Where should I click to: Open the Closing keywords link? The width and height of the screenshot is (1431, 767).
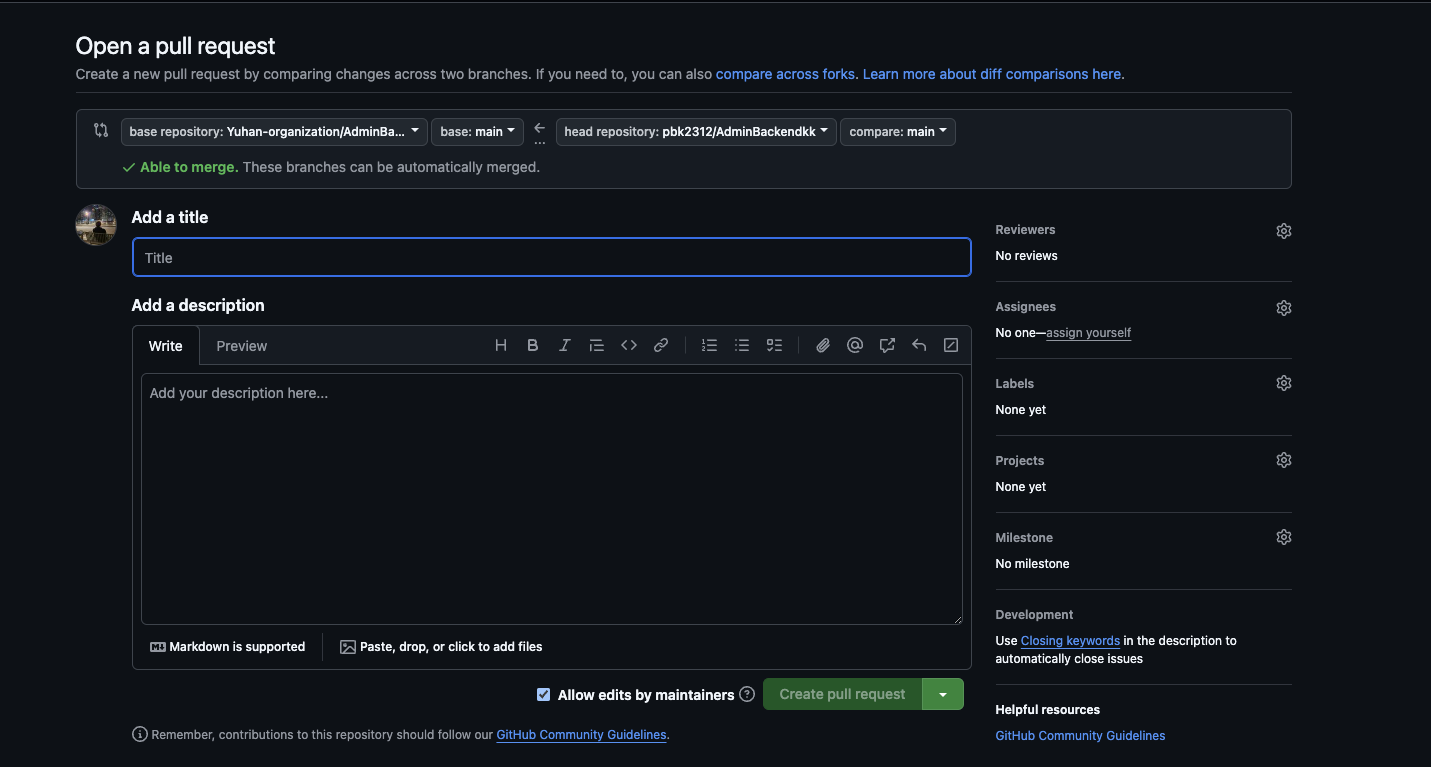1070,641
